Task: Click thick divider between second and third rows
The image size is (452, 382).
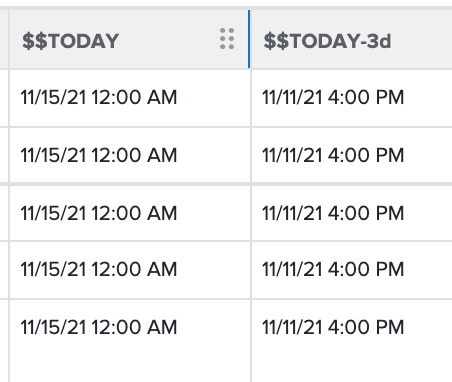Action: (x=226, y=184)
